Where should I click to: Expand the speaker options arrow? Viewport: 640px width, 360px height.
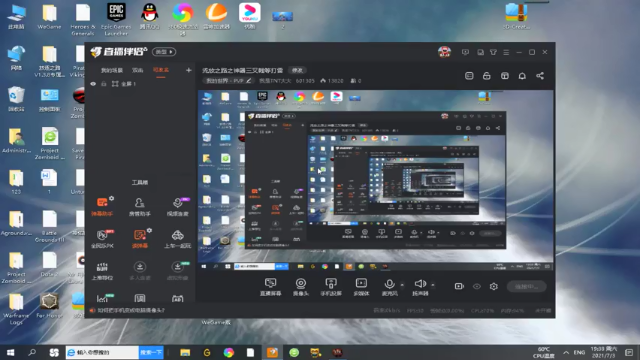(433, 284)
